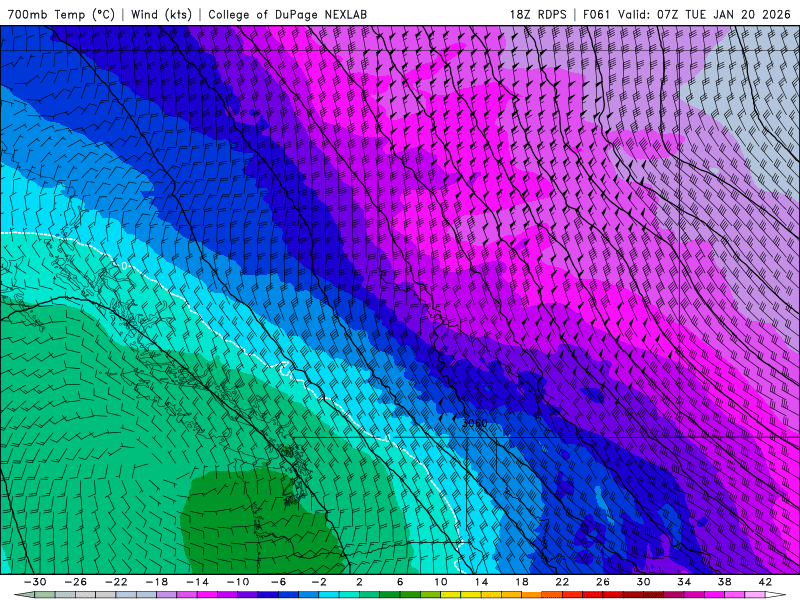Click the "34" colorbar value

pyautogui.click(x=684, y=582)
